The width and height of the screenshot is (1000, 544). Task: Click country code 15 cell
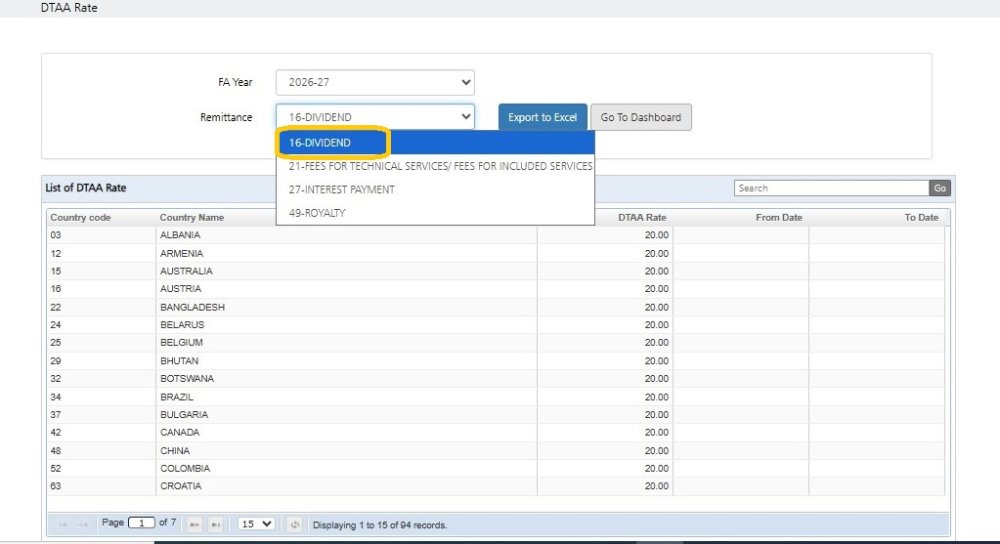pos(101,271)
